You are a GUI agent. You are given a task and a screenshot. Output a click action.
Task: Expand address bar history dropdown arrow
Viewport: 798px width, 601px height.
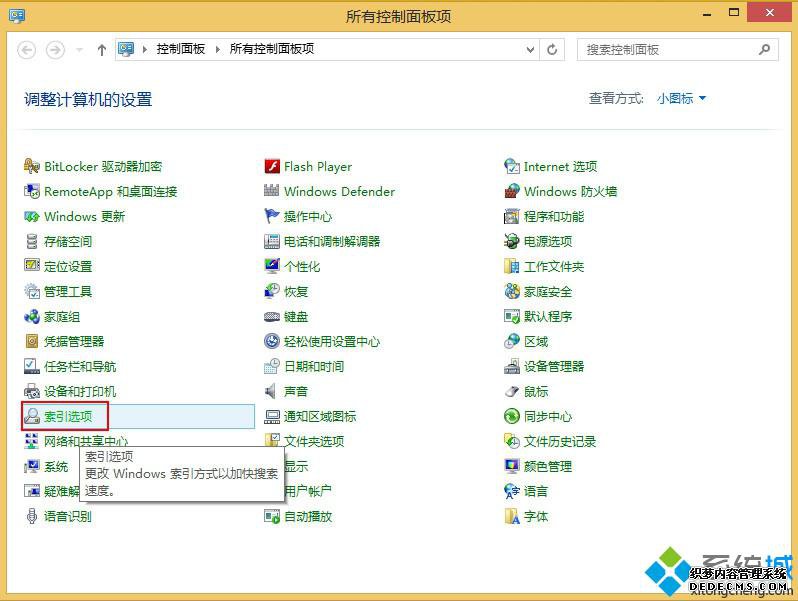(x=530, y=49)
